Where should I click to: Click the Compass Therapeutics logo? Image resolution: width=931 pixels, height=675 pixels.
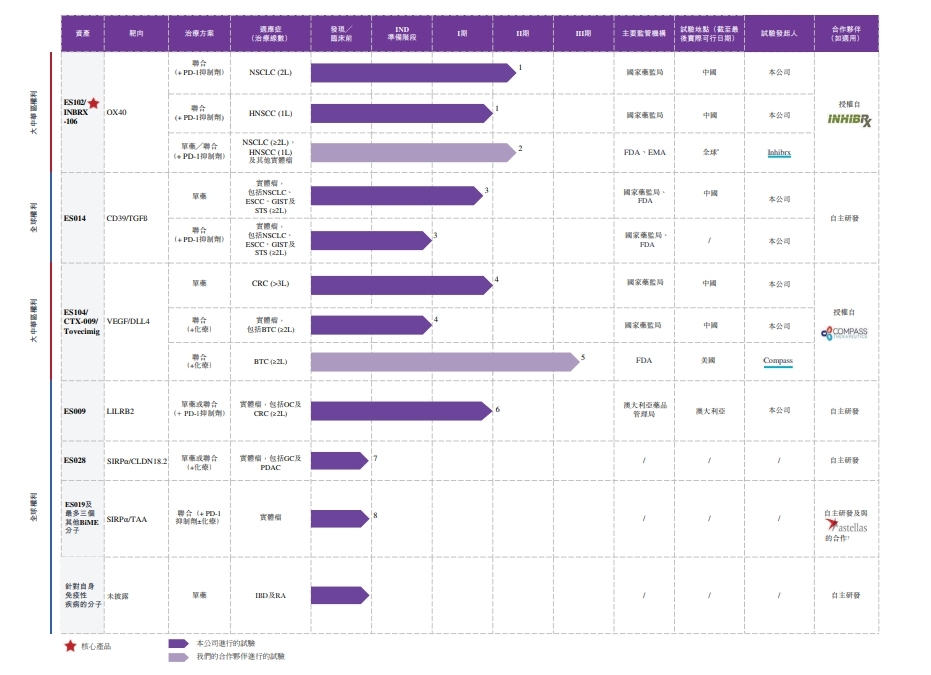pyautogui.click(x=845, y=333)
